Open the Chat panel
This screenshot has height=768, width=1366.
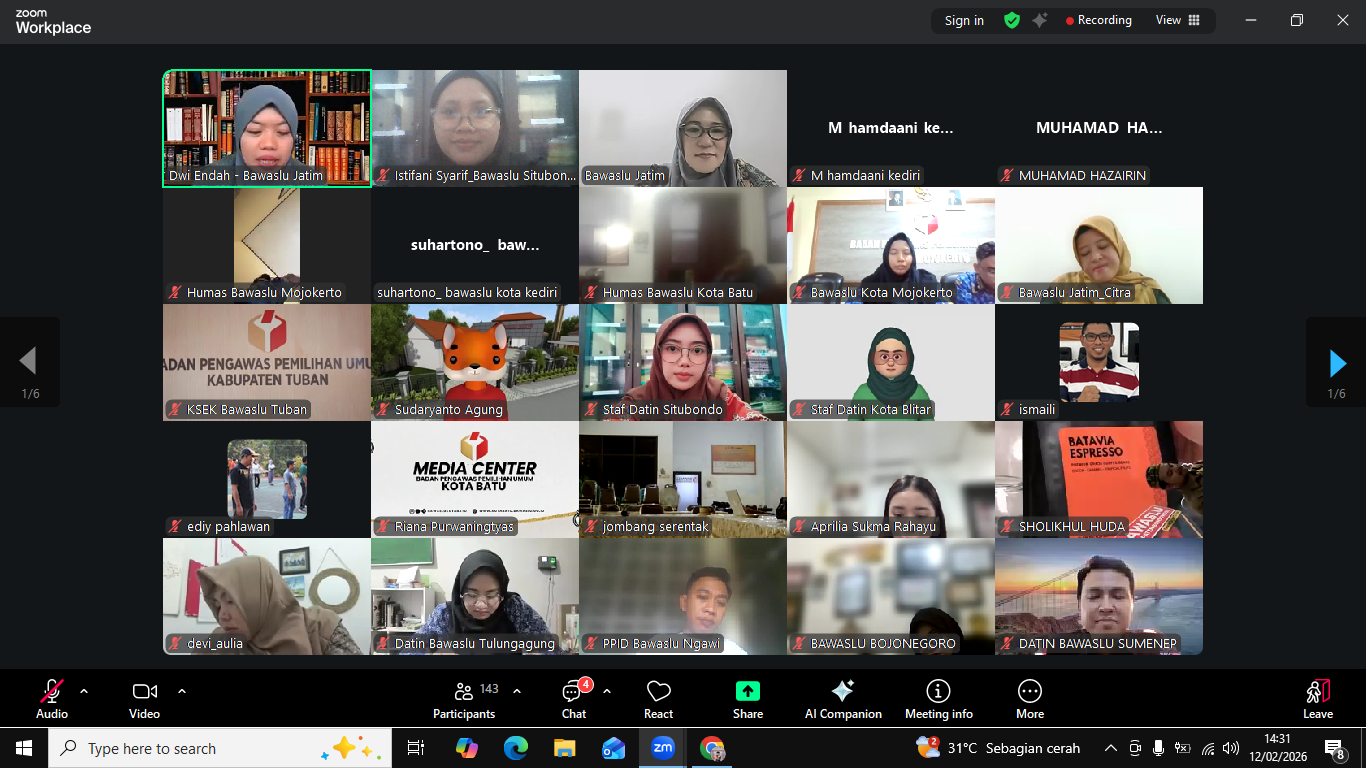574,699
